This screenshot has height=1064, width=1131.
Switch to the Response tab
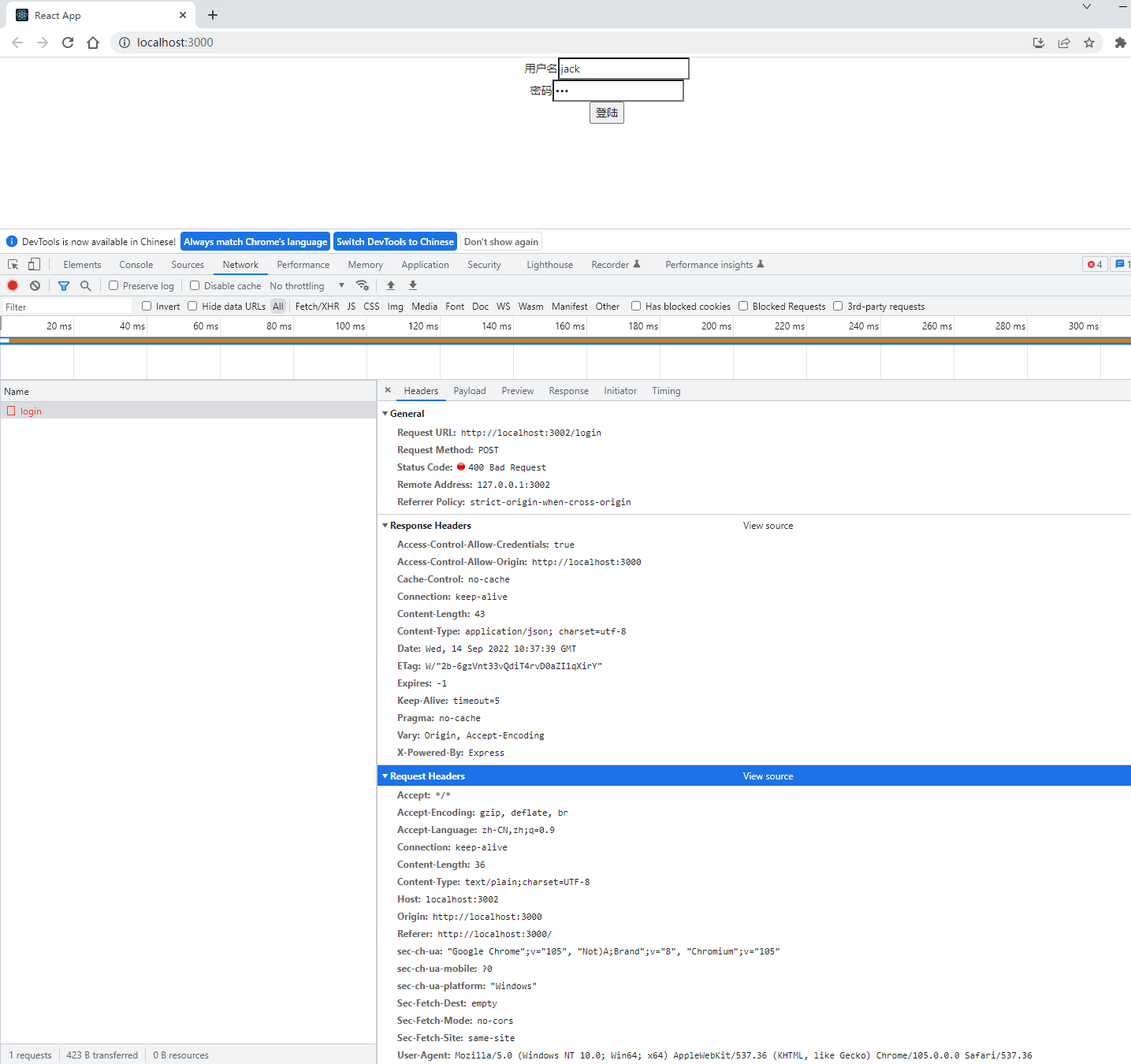click(x=569, y=391)
